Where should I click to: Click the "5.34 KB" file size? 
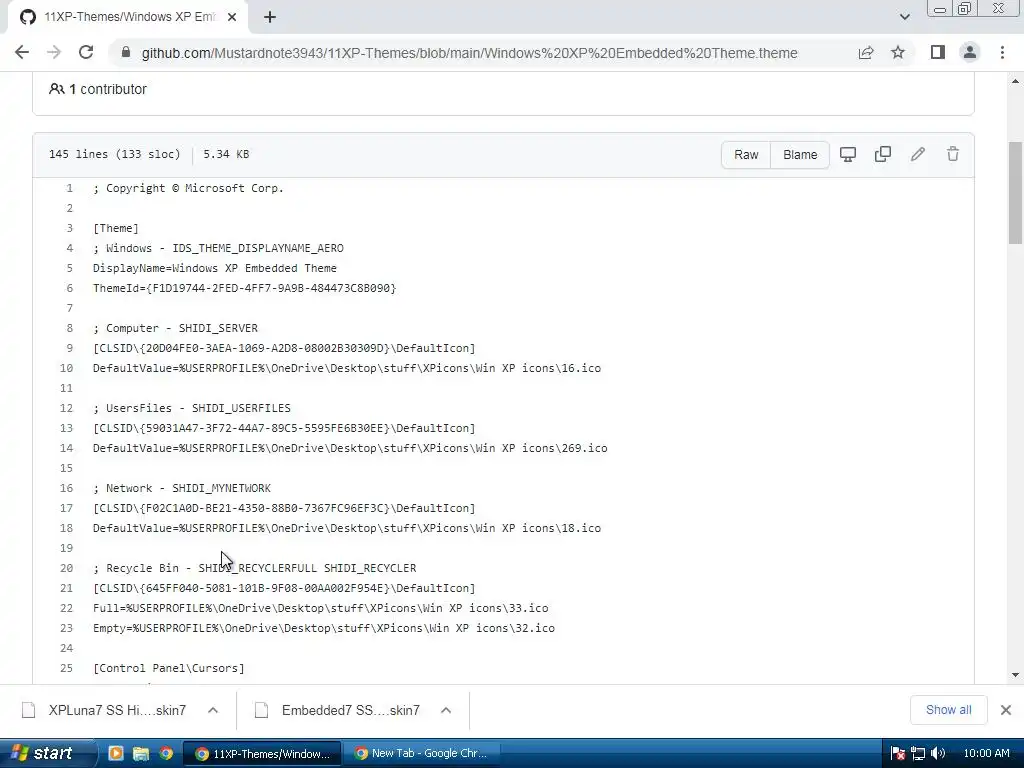coord(226,154)
